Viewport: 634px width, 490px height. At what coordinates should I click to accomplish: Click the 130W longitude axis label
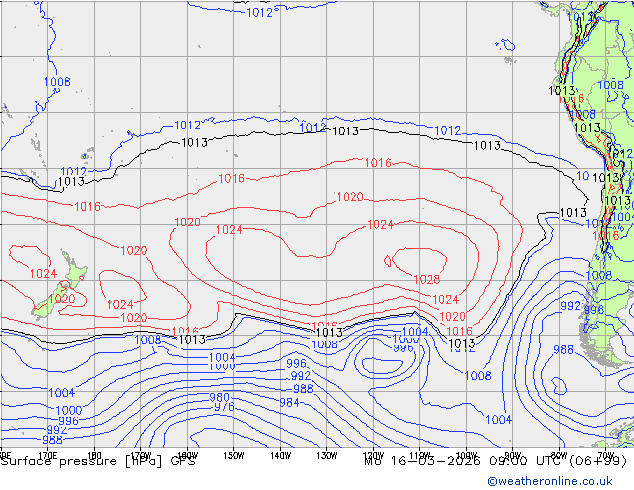click(x=327, y=456)
